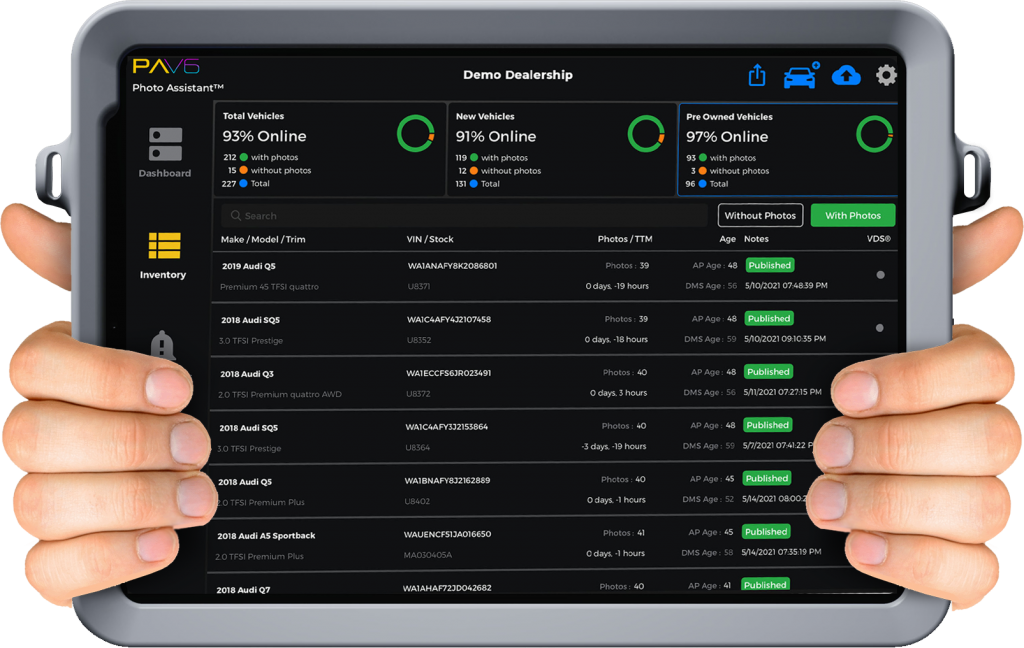The width and height of the screenshot is (1024, 648).
Task: Open the 2019 Audi Q5 row
Action: [x=555, y=276]
